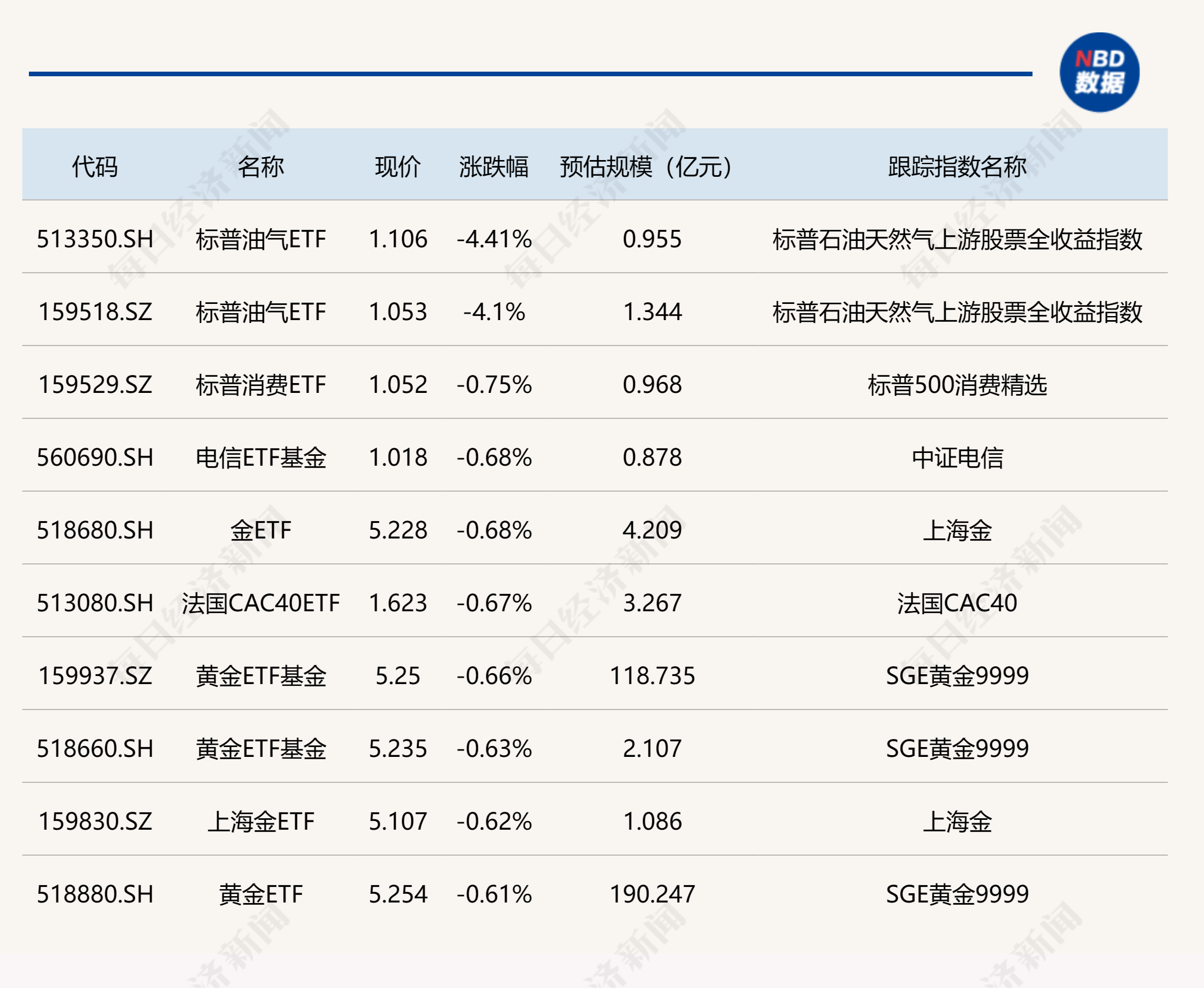This screenshot has height=988, width=1204.
Task: Click the -0.61% change value
Action: tap(494, 894)
